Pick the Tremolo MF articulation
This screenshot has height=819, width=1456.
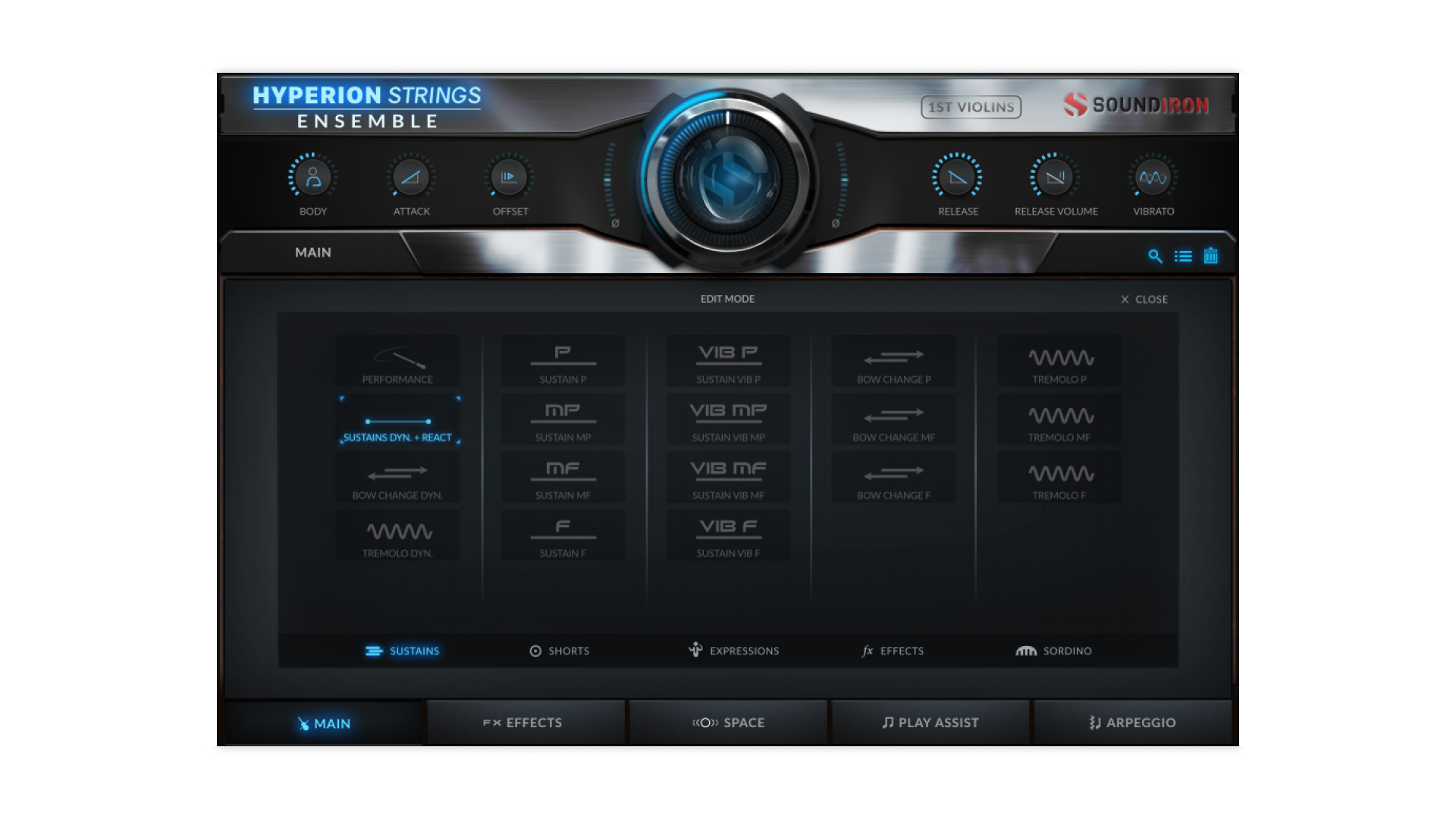(1059, 420)
